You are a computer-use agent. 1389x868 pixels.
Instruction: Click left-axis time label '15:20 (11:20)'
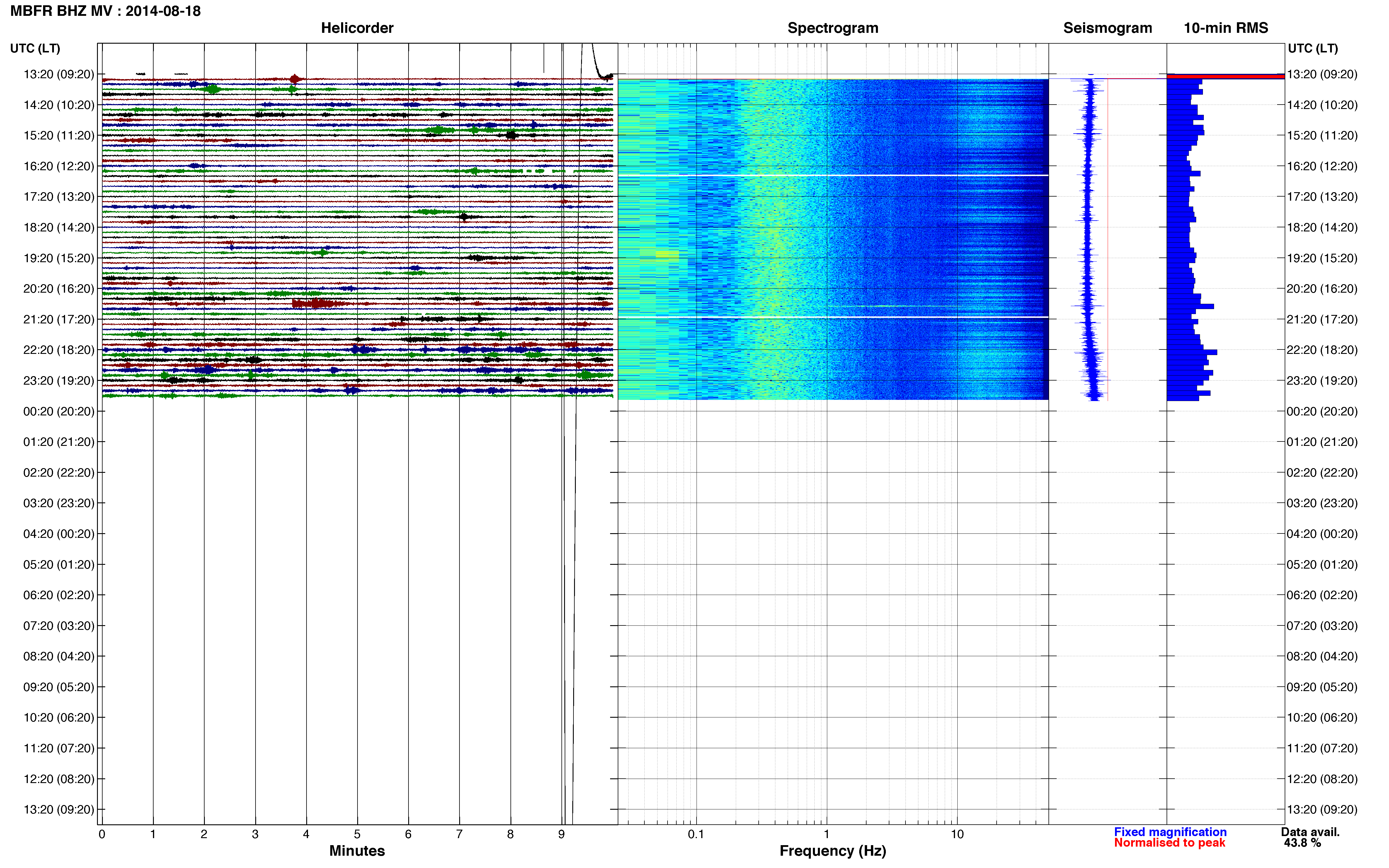coord(59,135)
